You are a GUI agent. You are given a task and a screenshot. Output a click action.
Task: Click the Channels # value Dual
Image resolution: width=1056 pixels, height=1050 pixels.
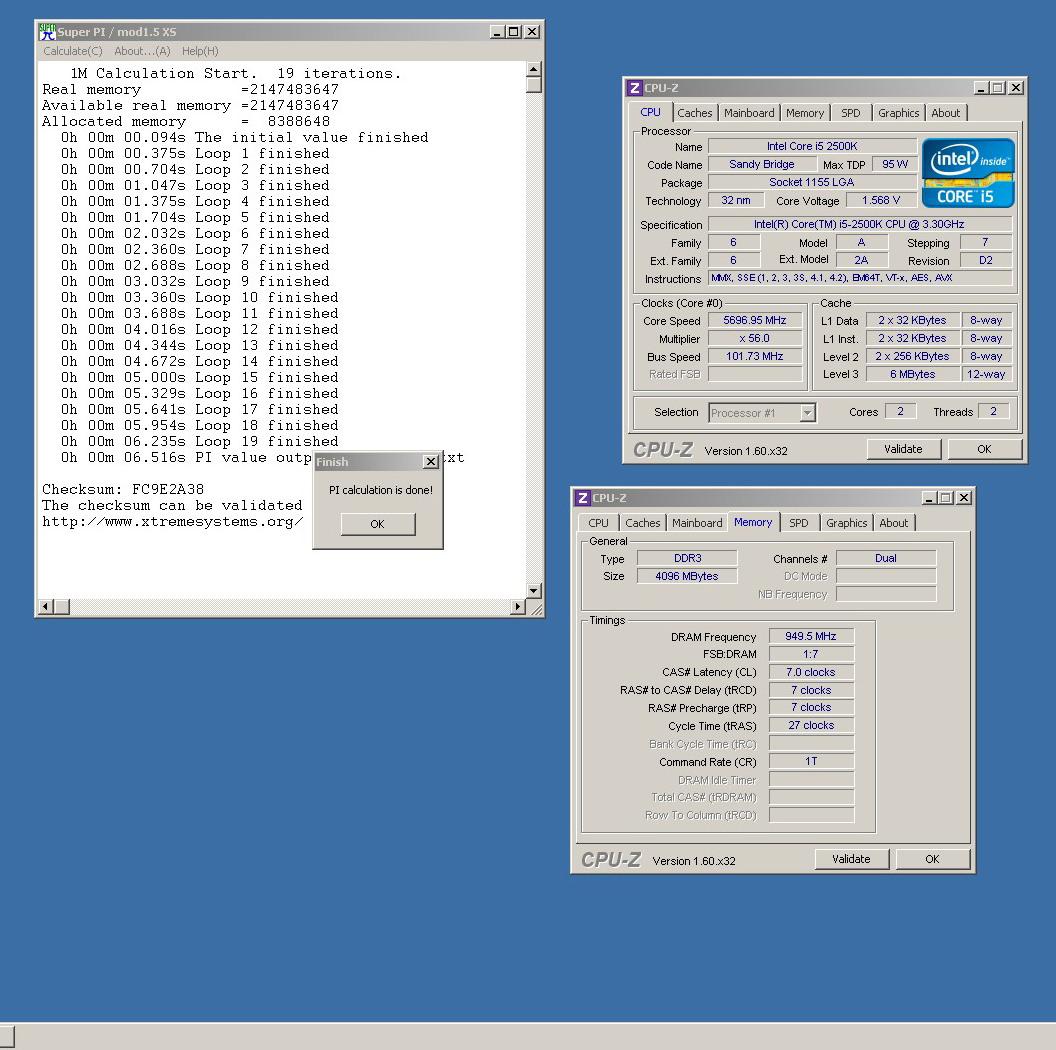coord(886,558)
